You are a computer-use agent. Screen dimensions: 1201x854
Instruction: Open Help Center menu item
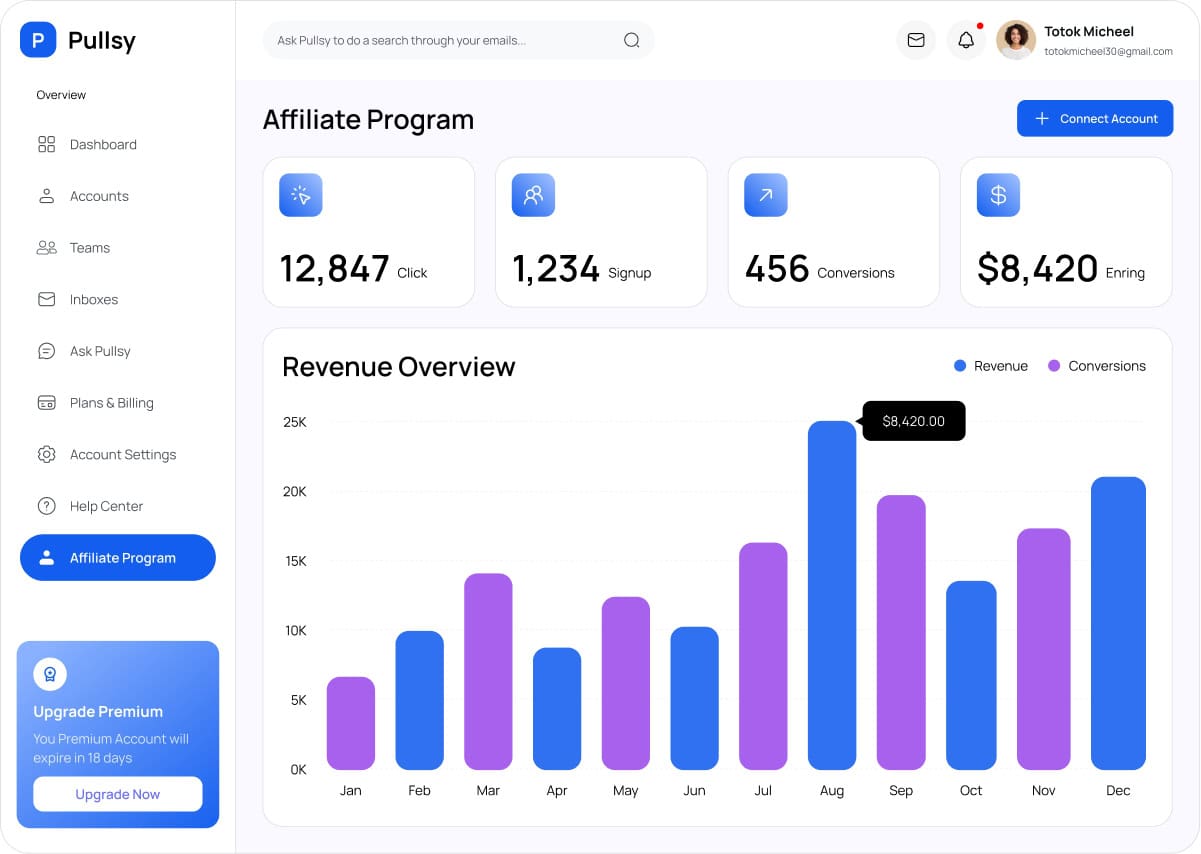tap(118, 506)
